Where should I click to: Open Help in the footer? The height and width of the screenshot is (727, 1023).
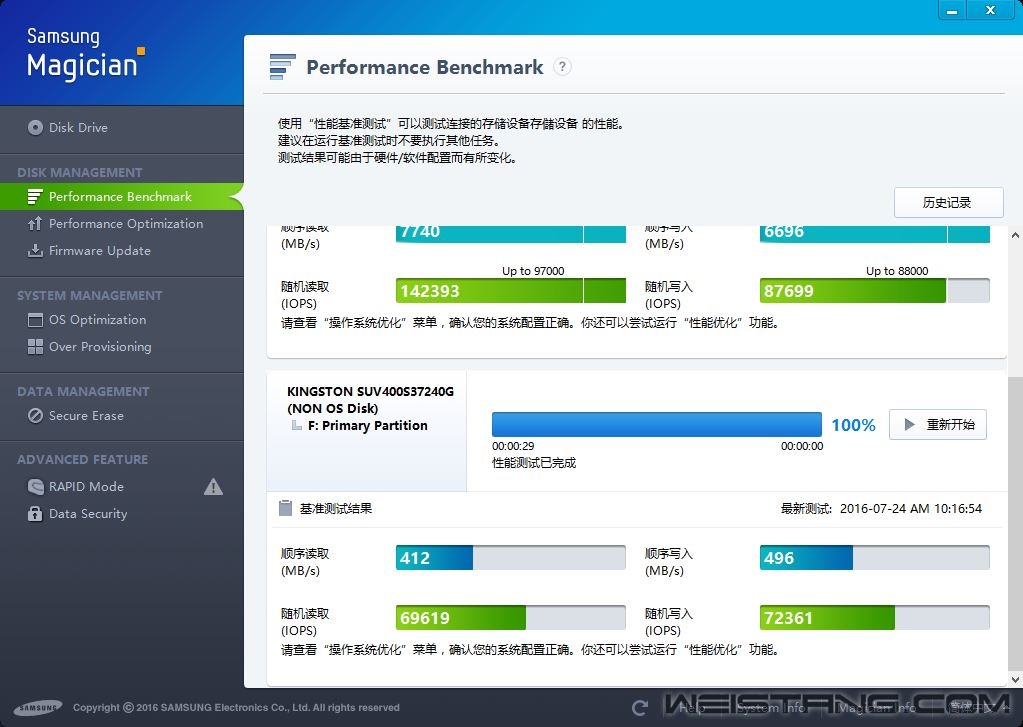692,707
